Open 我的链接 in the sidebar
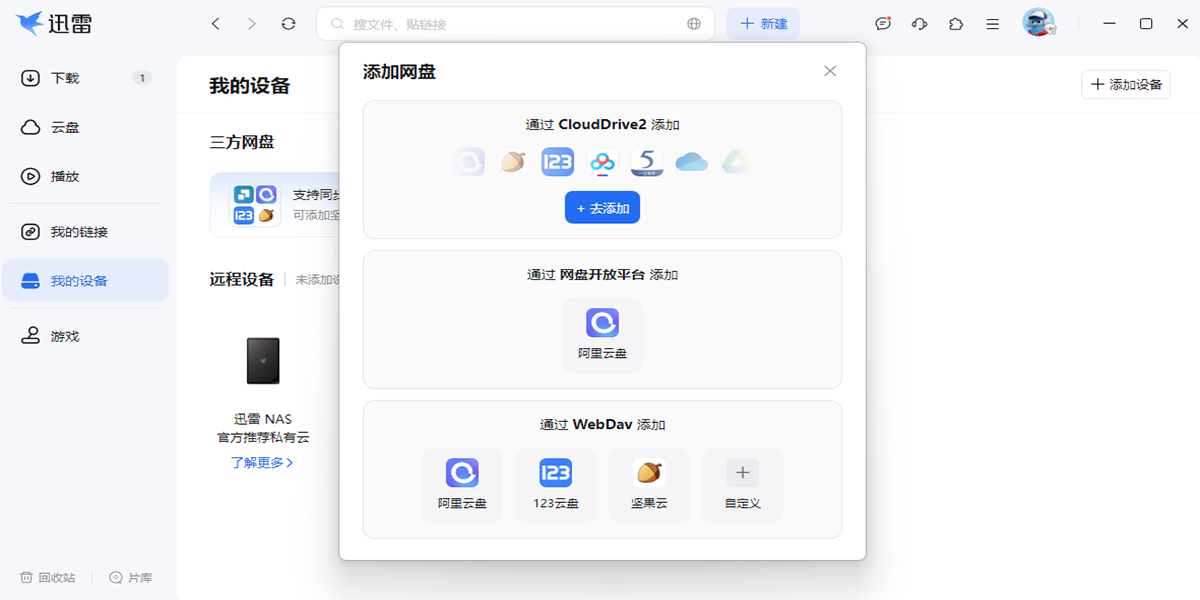Image resolution: width=1200 pixels, height=600 pixels. click(85, 232)
